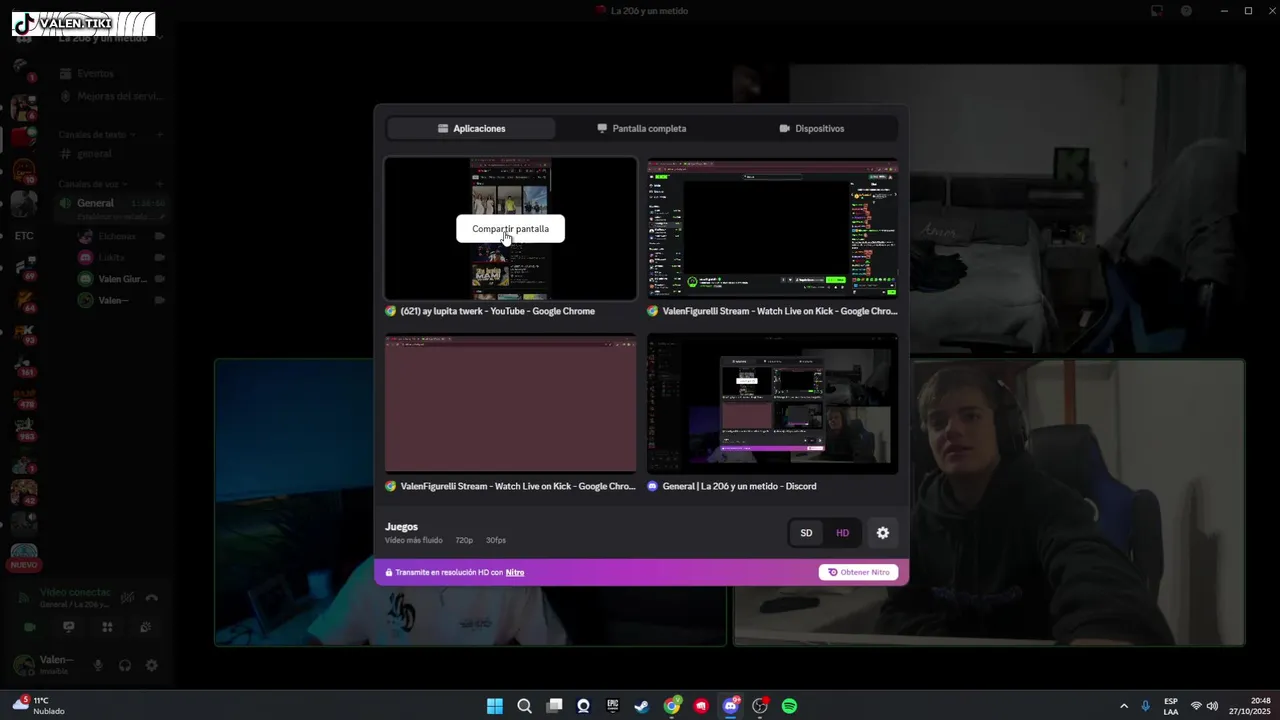Follow the Nitro link in the purple banner
The width and height of the screenshot is (1280, 720).
click(515, 573)
